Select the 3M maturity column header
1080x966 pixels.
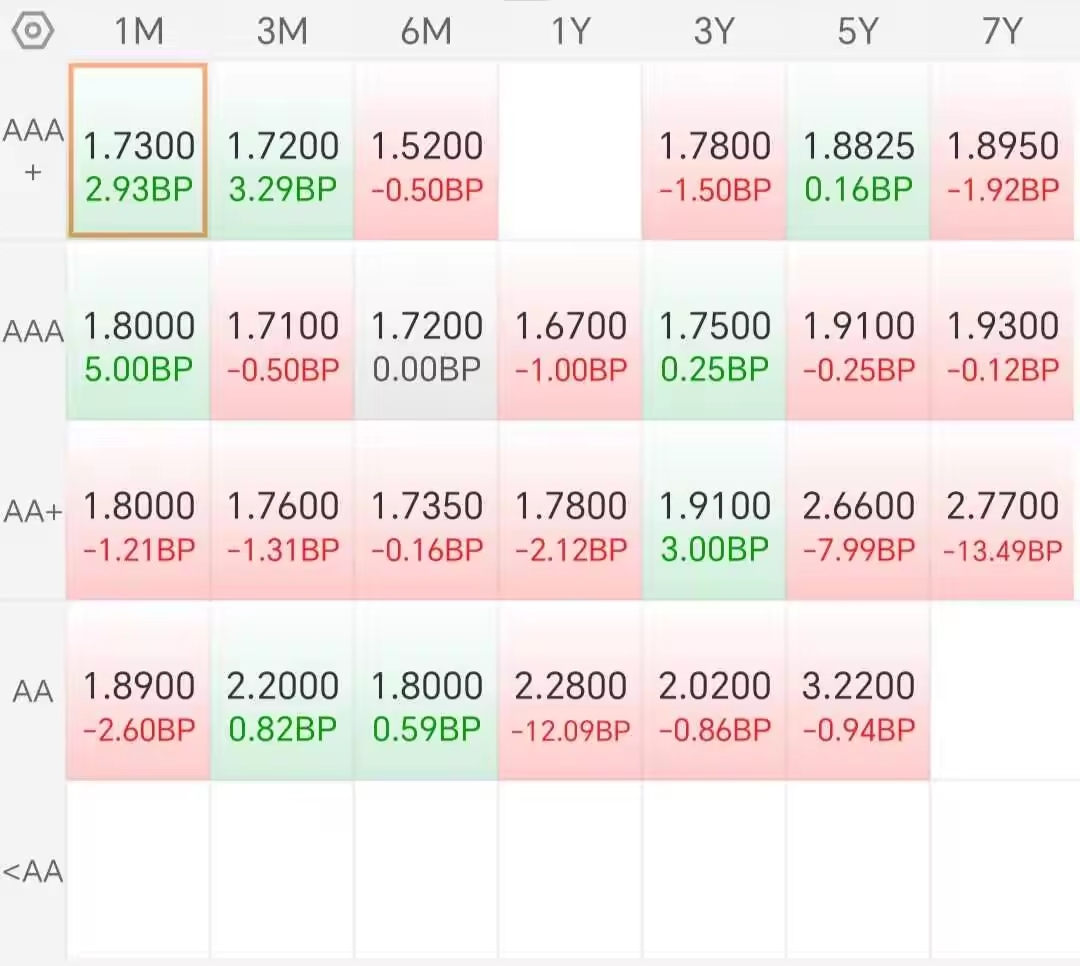click(x=282, y=31)
